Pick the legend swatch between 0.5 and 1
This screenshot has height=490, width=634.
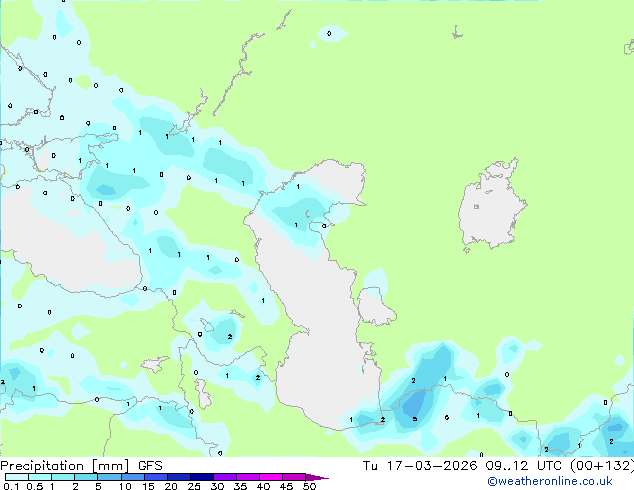point(40,477)
